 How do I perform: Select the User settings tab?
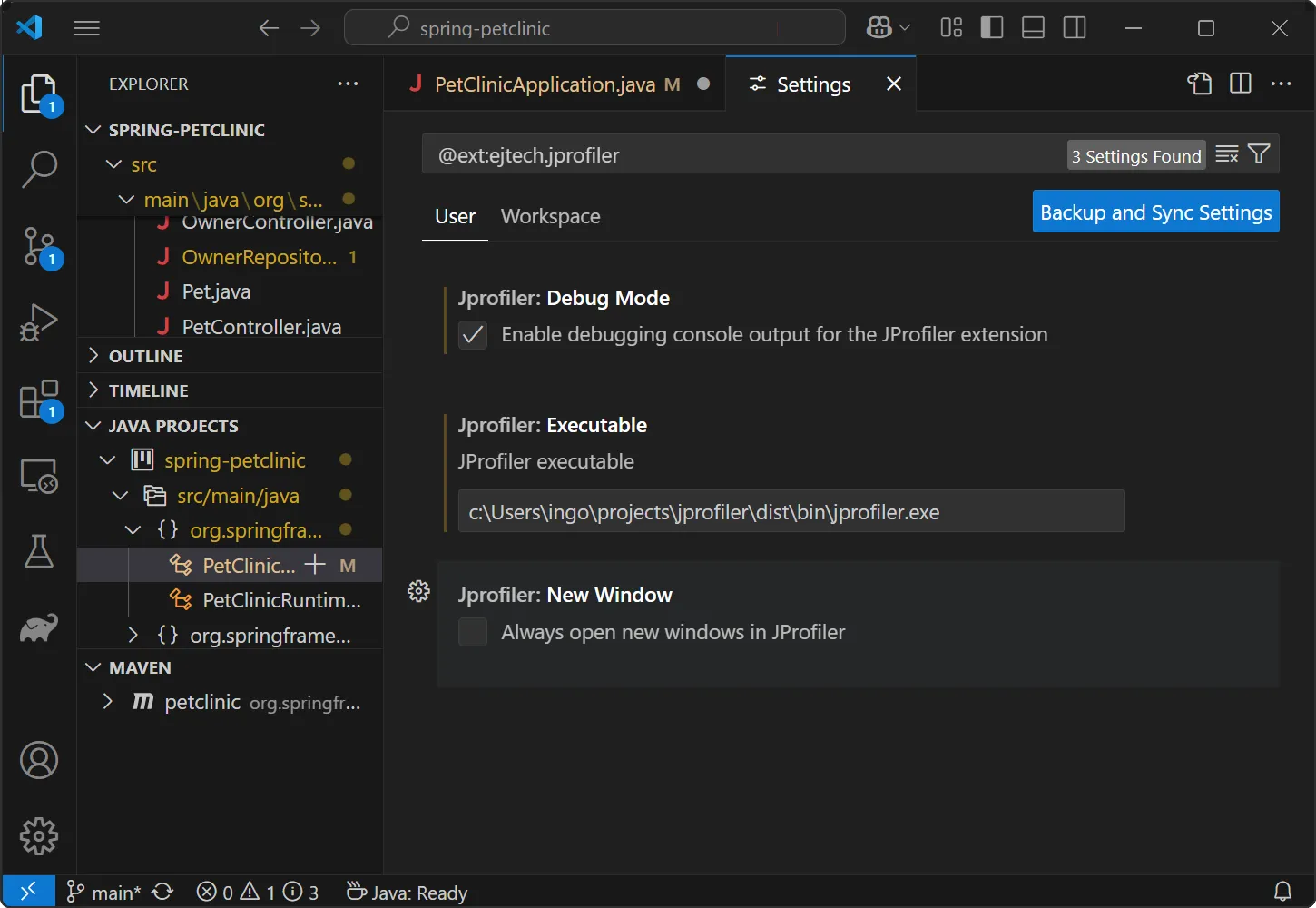coord(455,216)
